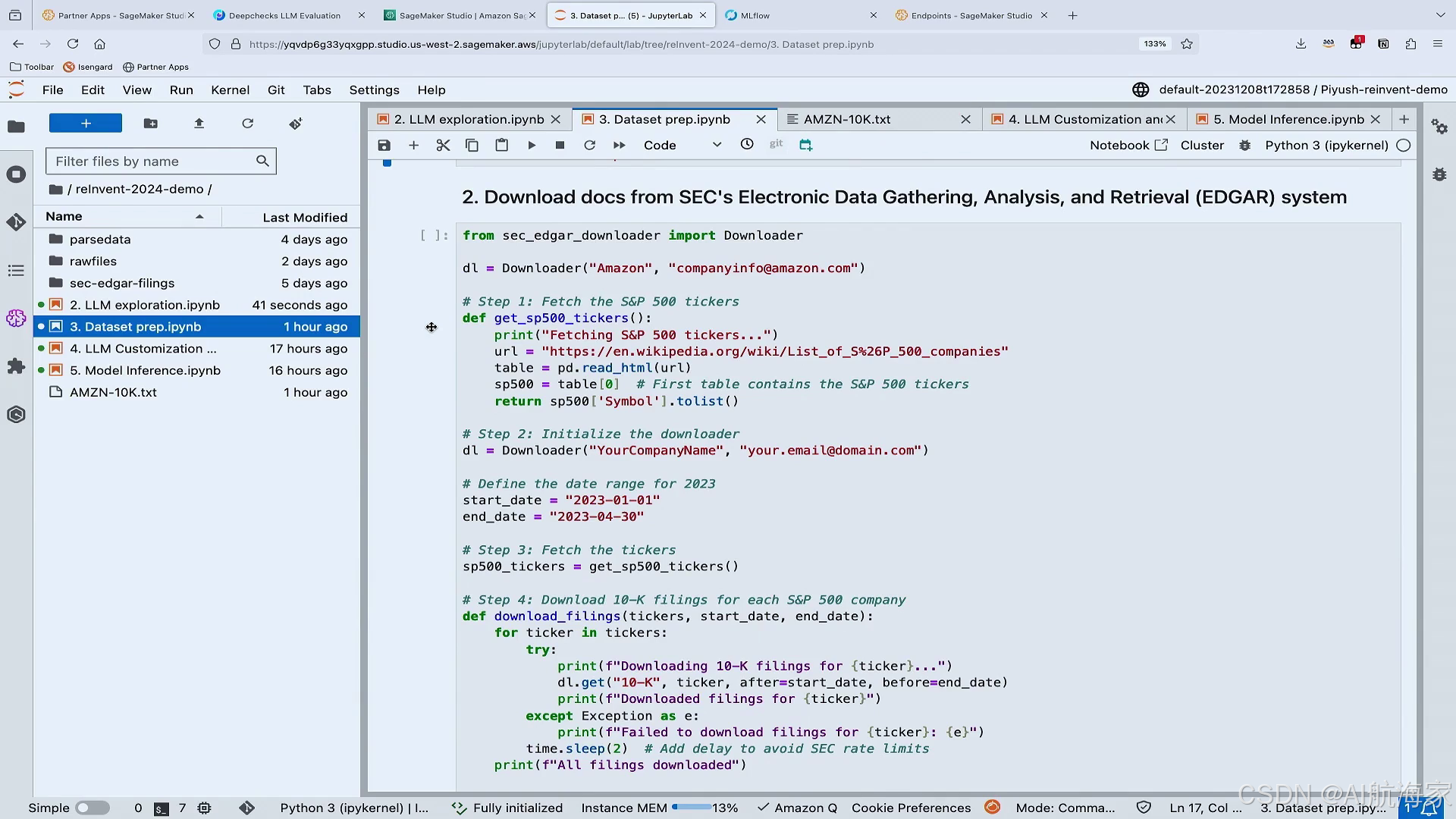Run the selected cell

pyautogui.click(x=532, y=145)
